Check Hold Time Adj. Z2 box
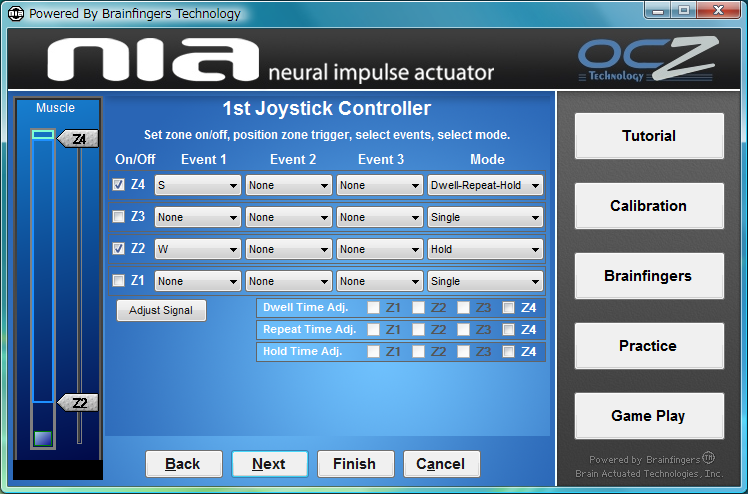Image resolution: width=748 pixels, height=494 pixels. click(x=418, y=351)
